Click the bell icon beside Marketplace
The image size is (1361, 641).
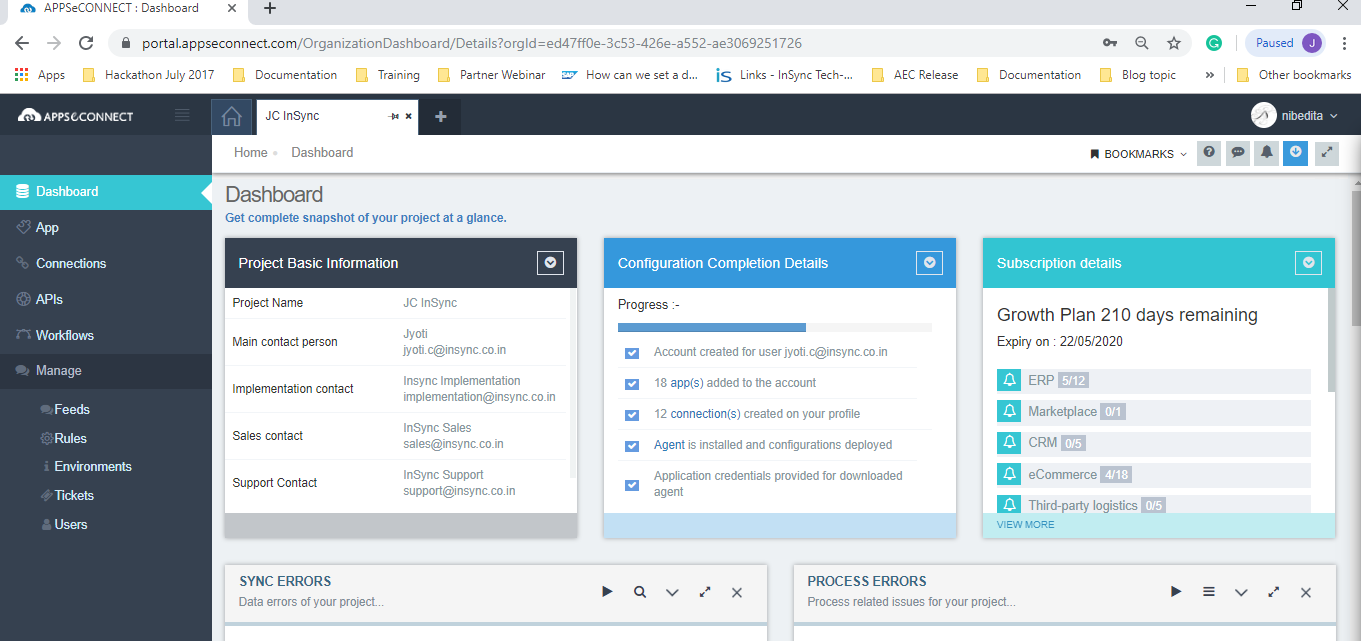tap(1009, 412)
